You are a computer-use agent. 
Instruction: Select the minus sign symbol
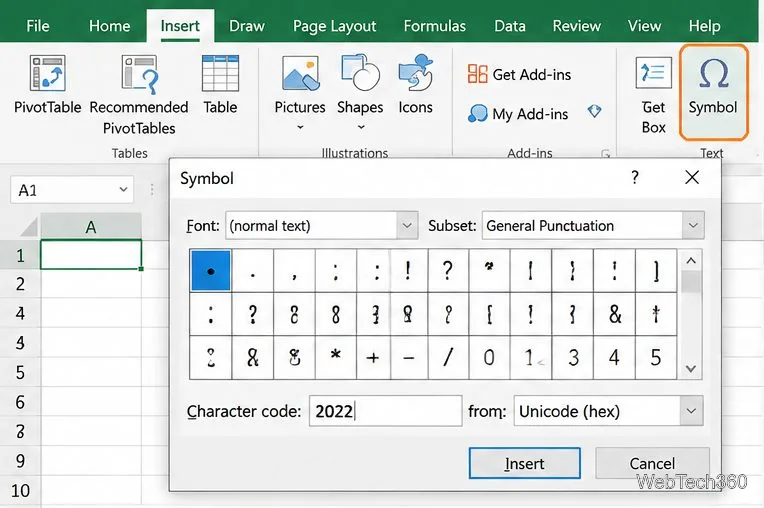(409, 357)
